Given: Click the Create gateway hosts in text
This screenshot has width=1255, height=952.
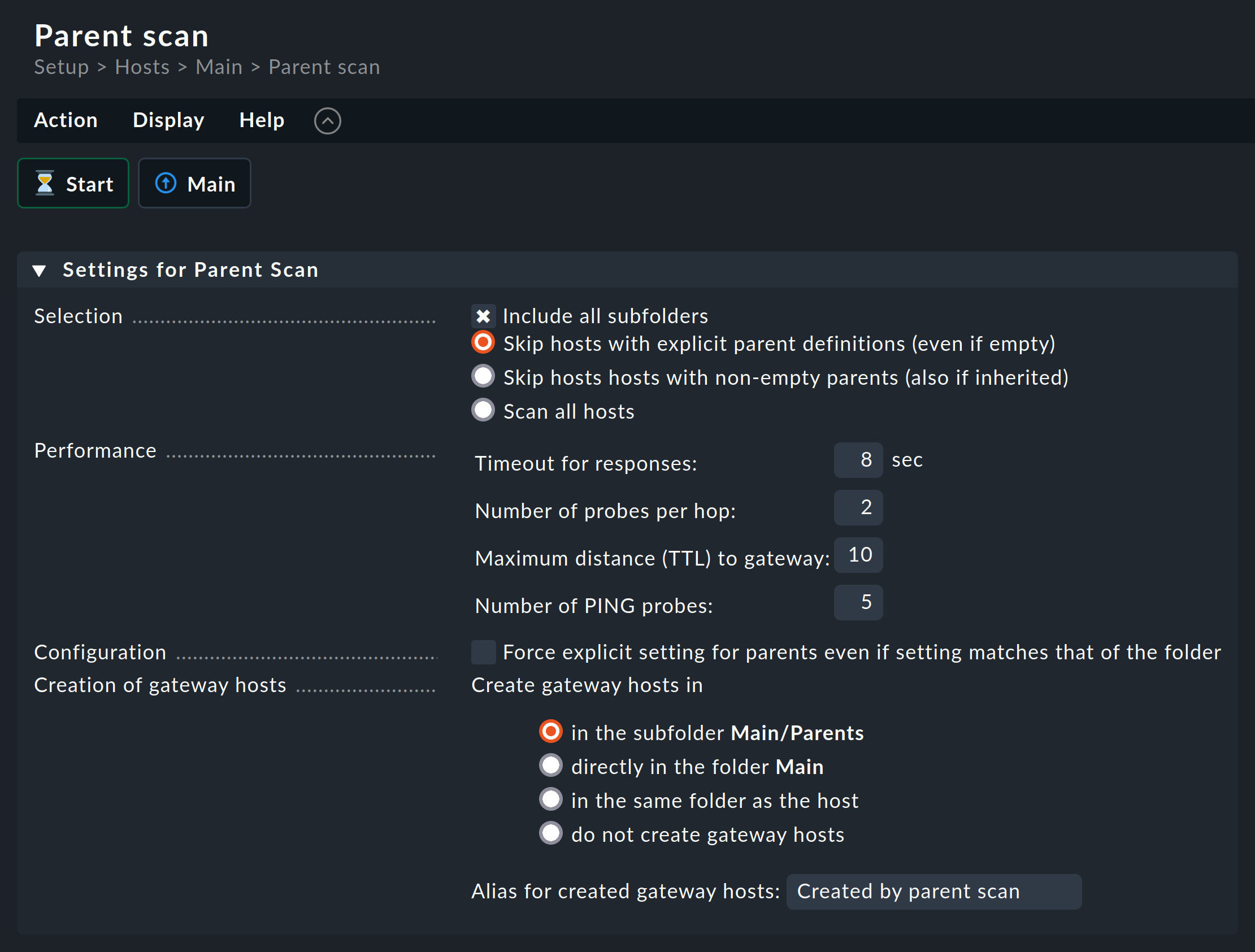Looking at the screenshot, I should 587,686.
